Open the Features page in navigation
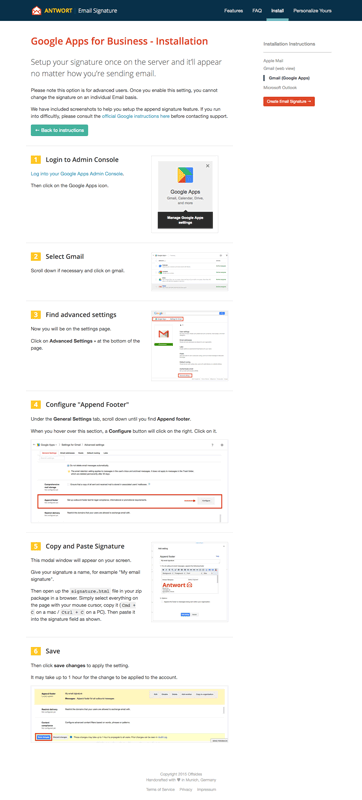 click(x=234, y=11)
